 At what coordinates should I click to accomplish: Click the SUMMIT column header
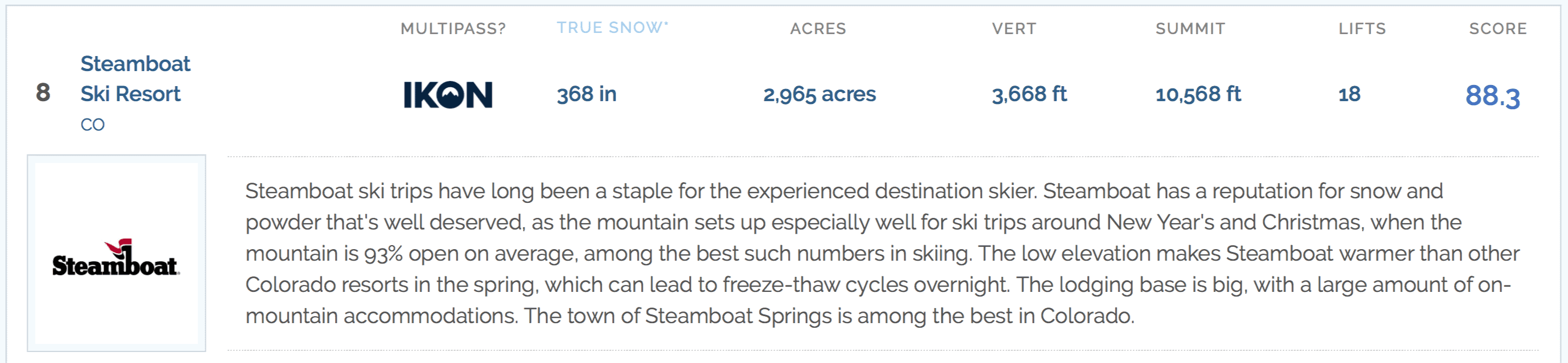1191,28
